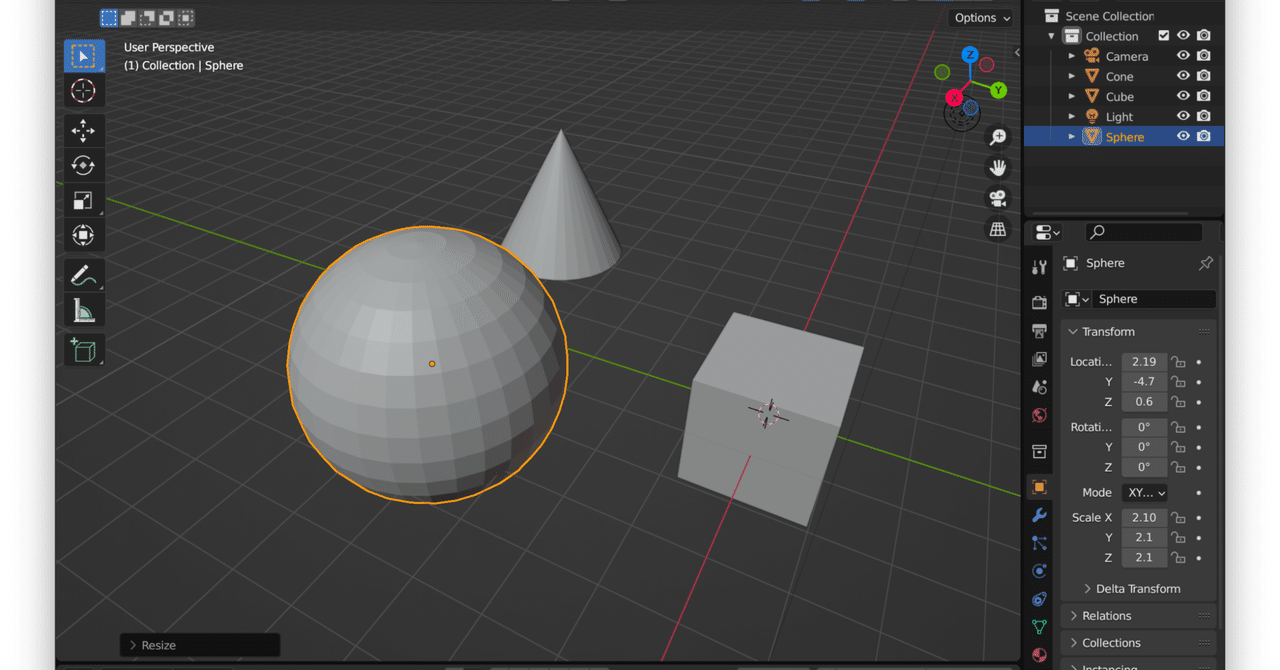Expand the Delta Transform subpanel
The image size is (1280, 670).
(1087, 589)
